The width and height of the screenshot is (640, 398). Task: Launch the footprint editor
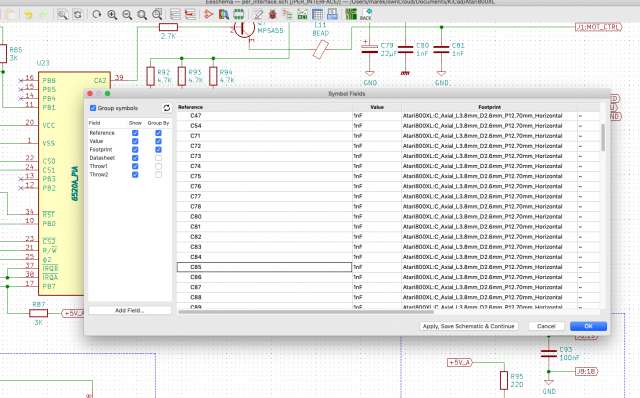coord(239,15)
